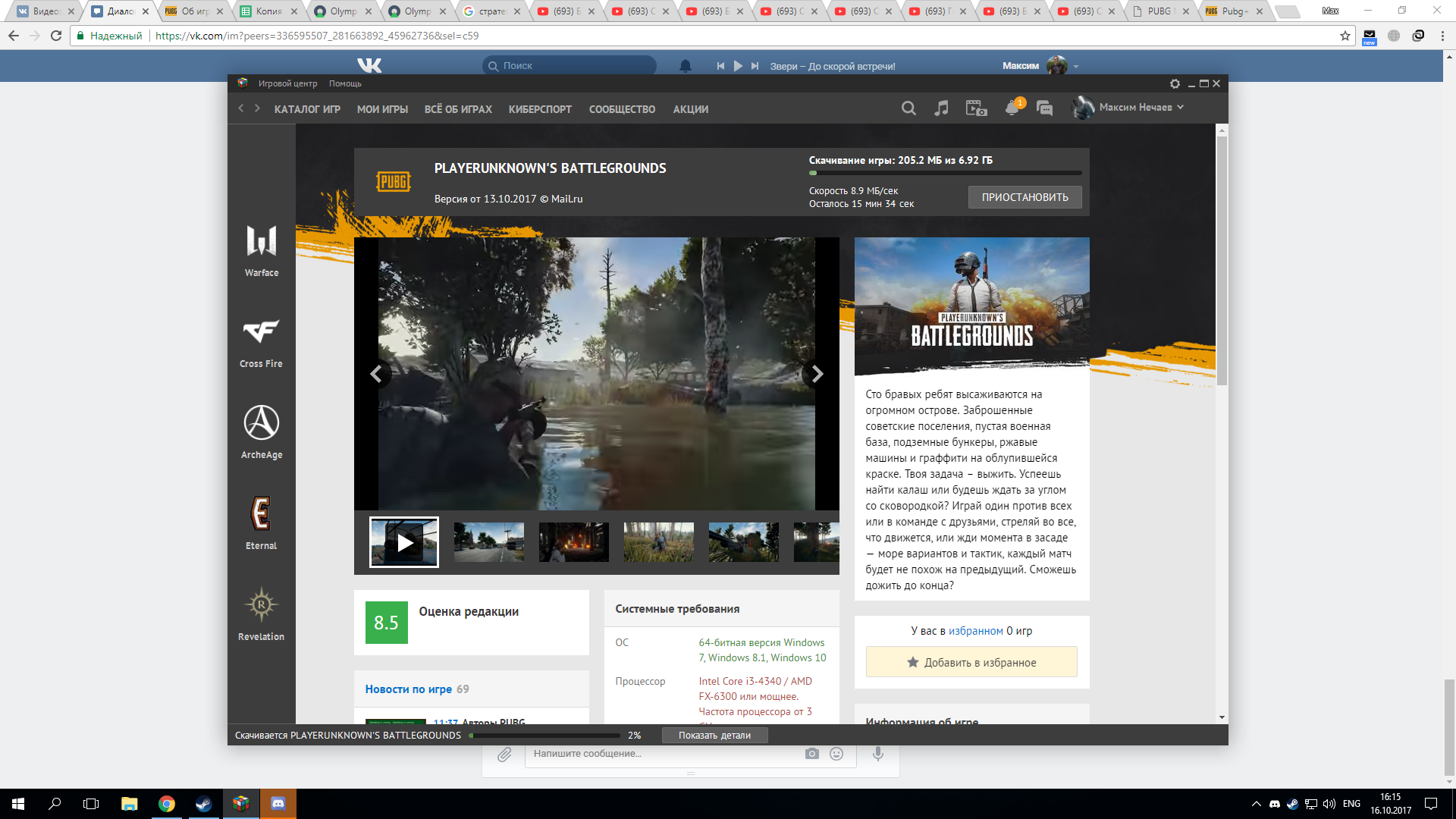Open the video streams icon in Game Center
The height and width of the screenshot is (819, 1456).
coord(976,108)
